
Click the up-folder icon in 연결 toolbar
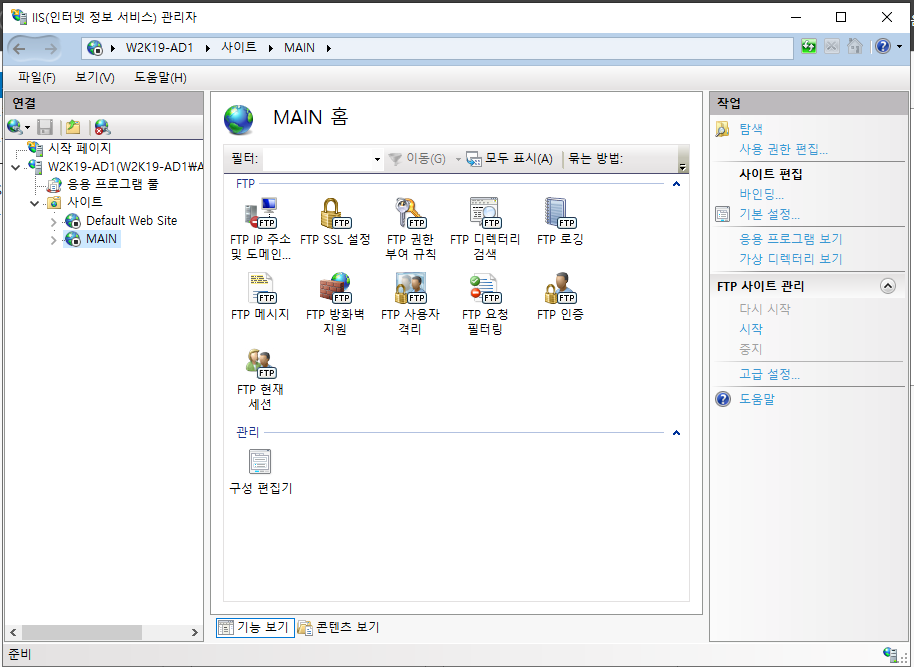click(73, 127)
